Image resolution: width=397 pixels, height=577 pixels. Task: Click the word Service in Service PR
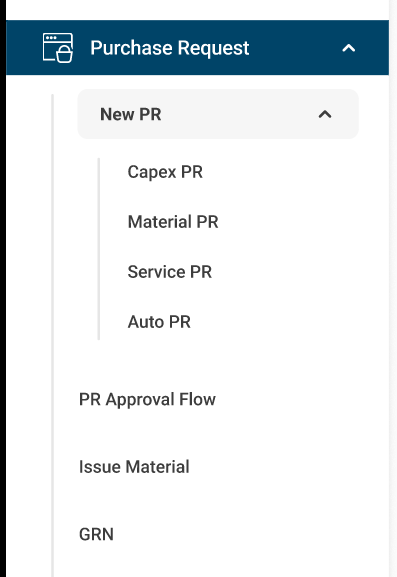click(156, 272)
